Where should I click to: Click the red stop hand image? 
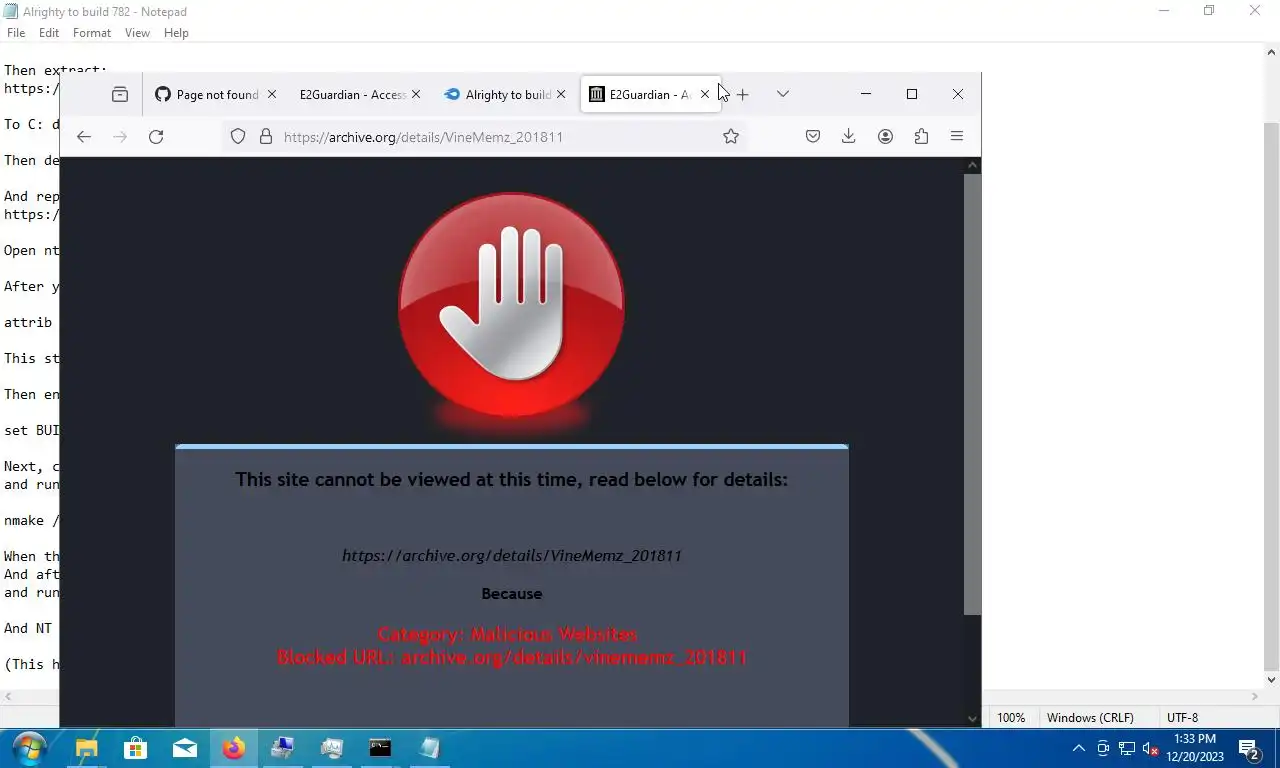512,306
